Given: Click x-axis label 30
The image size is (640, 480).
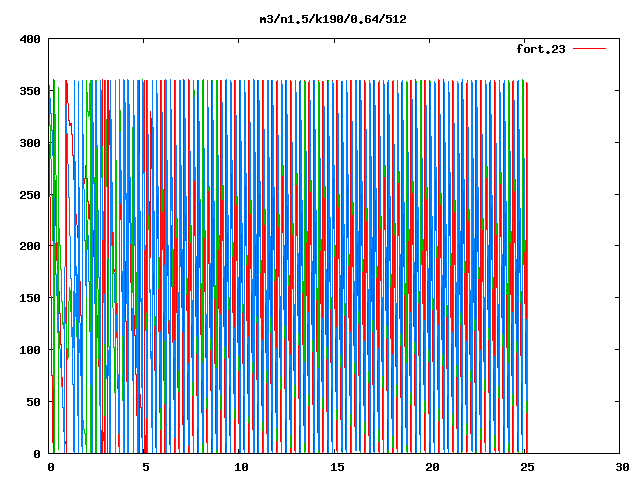Looking at the screenshot, I should click(622, 467).
